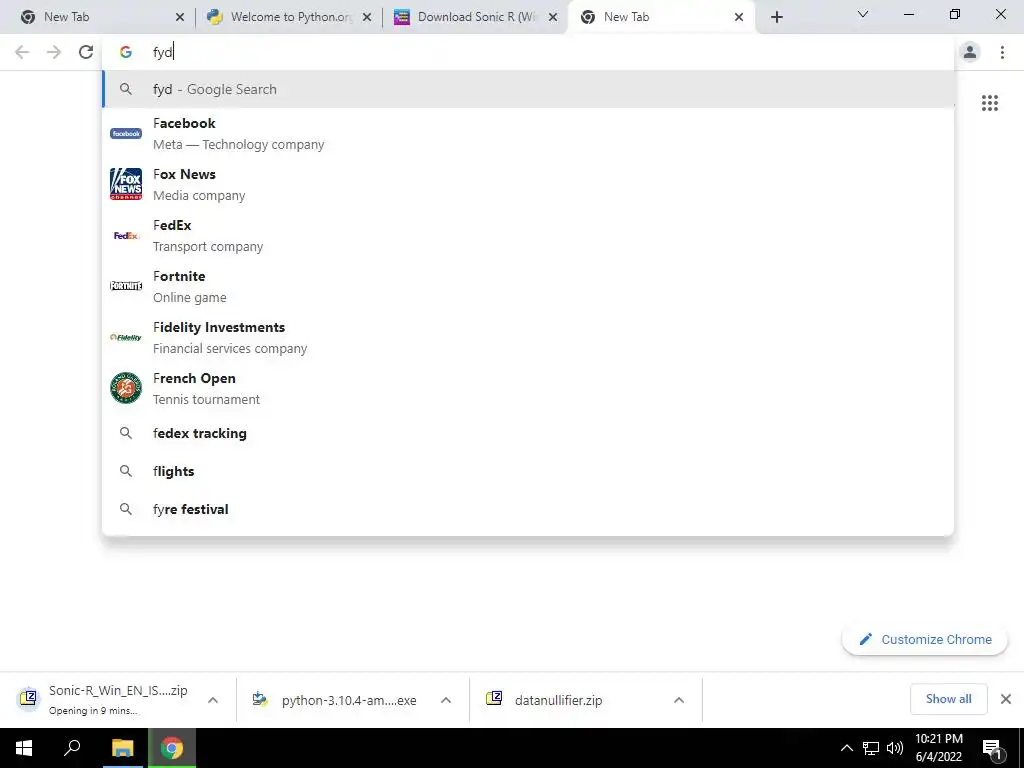Viewport: 1024px width, 768px height.
Task: Select the fyre festival suggestion
Action: coord(528,509)
